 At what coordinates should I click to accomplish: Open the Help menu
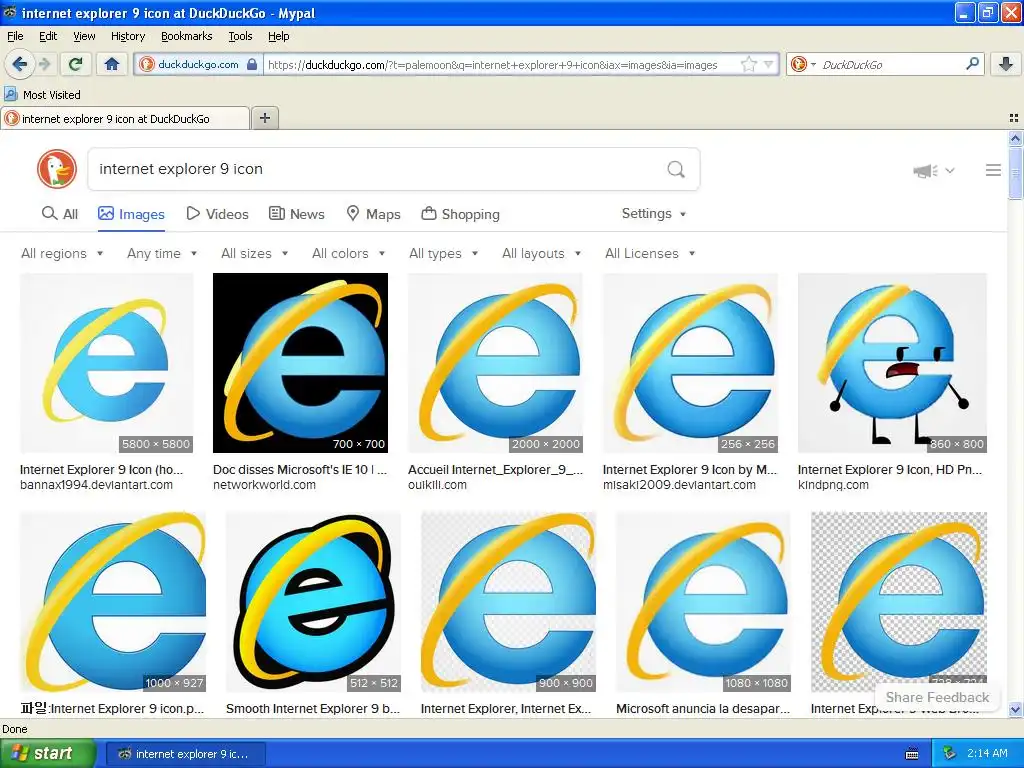point(278,36)
